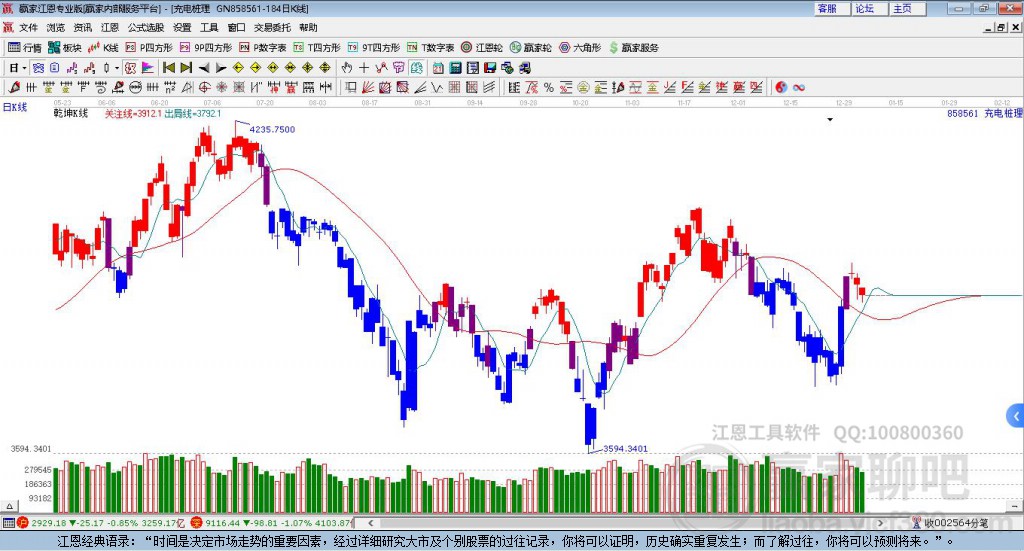The width and height of the screenshot is (1024, 551).
Task: Click the yin-yang symbol icon
Action: [780, 87]
